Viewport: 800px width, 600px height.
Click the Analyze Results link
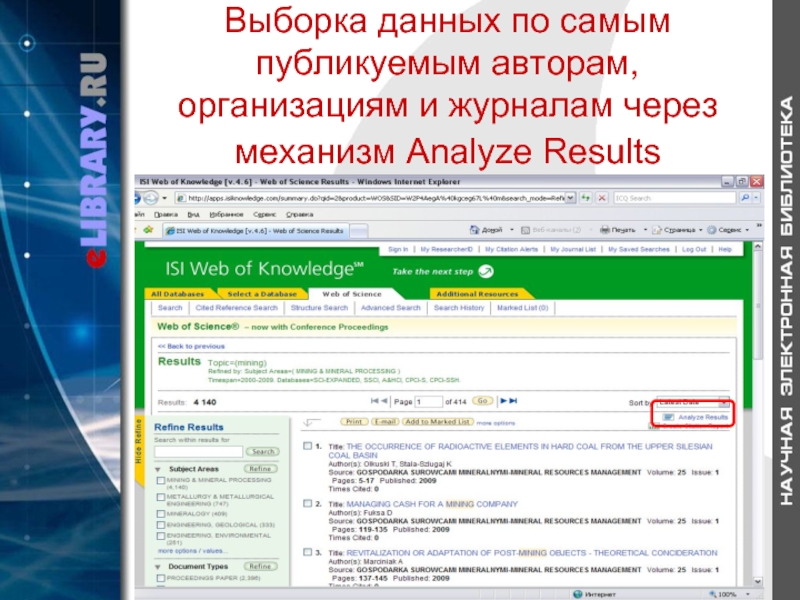click(702, 417)
